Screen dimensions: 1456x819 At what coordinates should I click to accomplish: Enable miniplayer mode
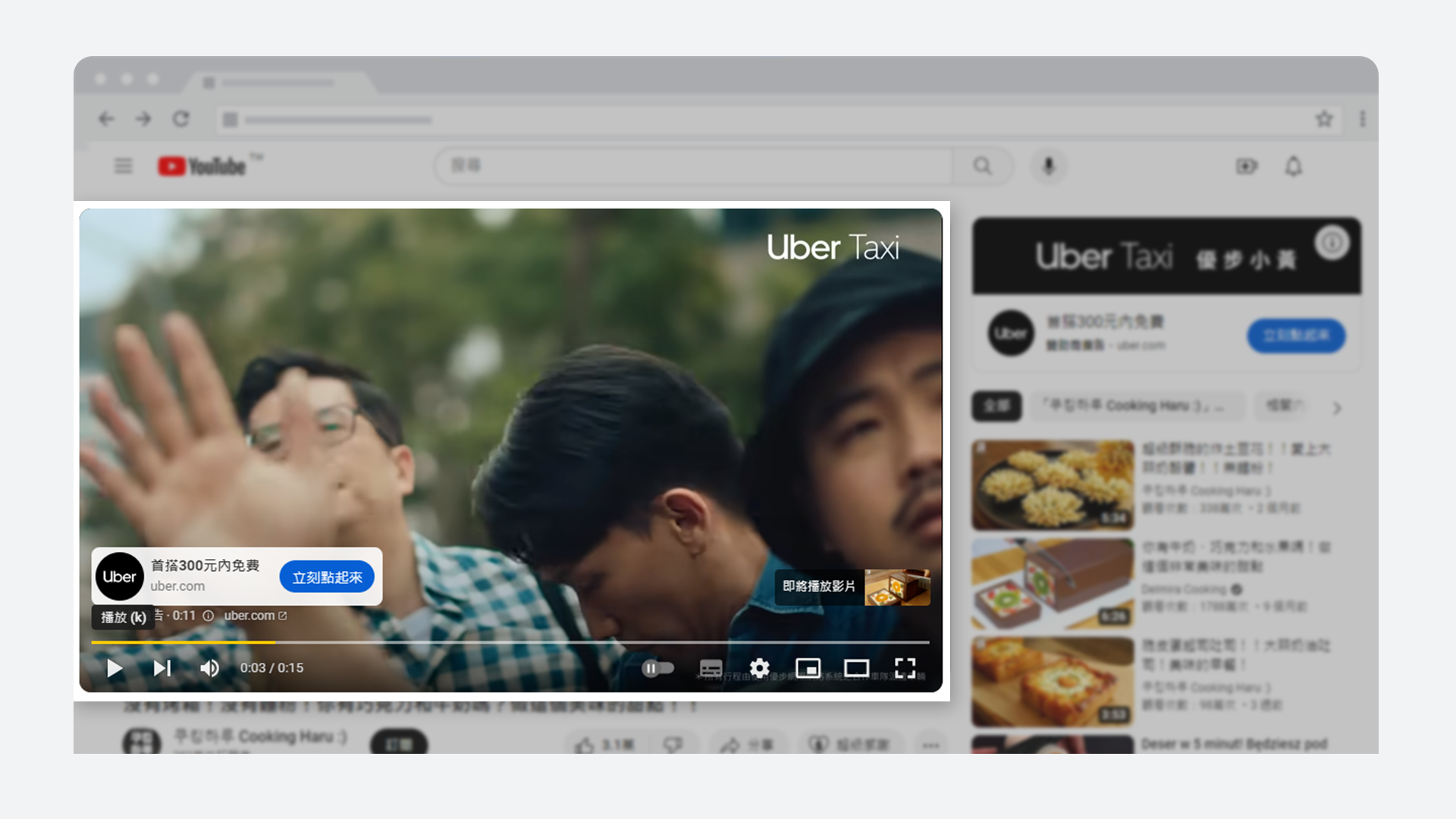click(x=808, y=668)
